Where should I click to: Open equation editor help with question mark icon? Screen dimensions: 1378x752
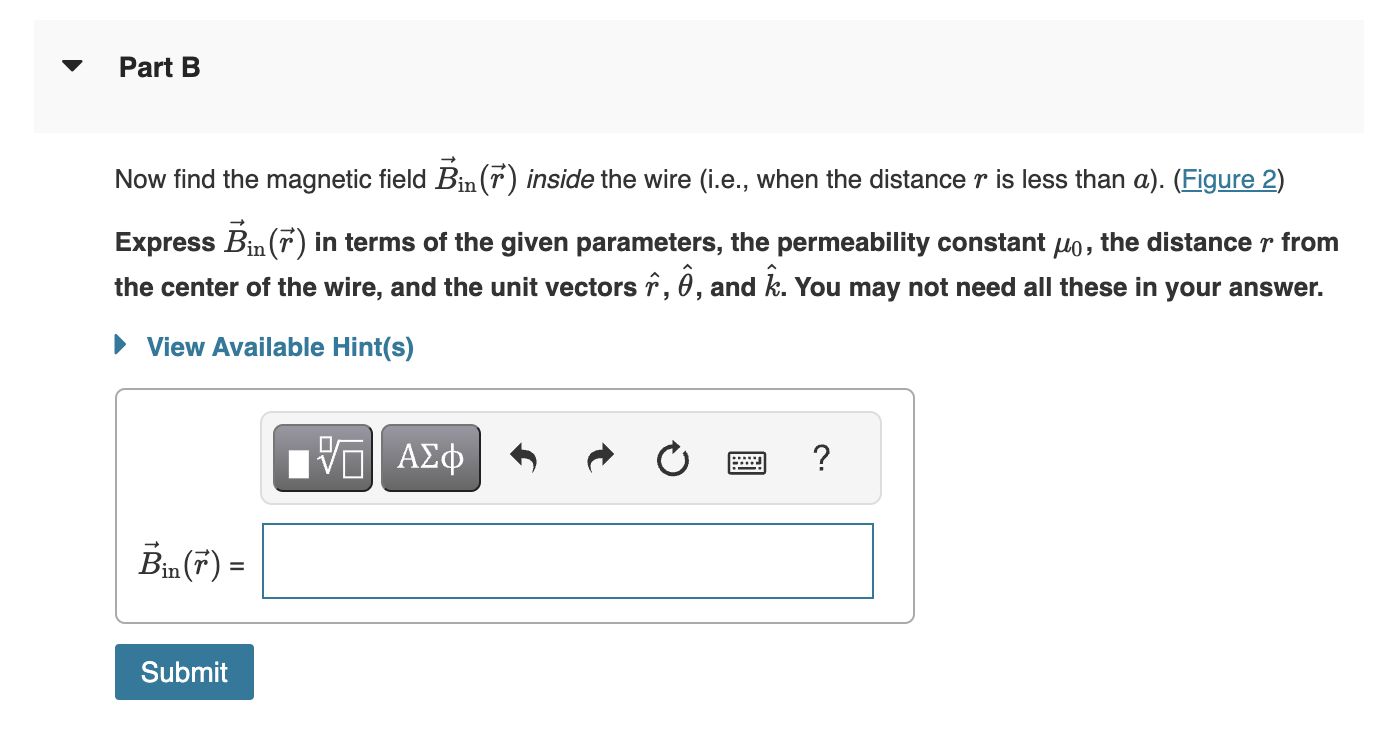coord(821,459)
